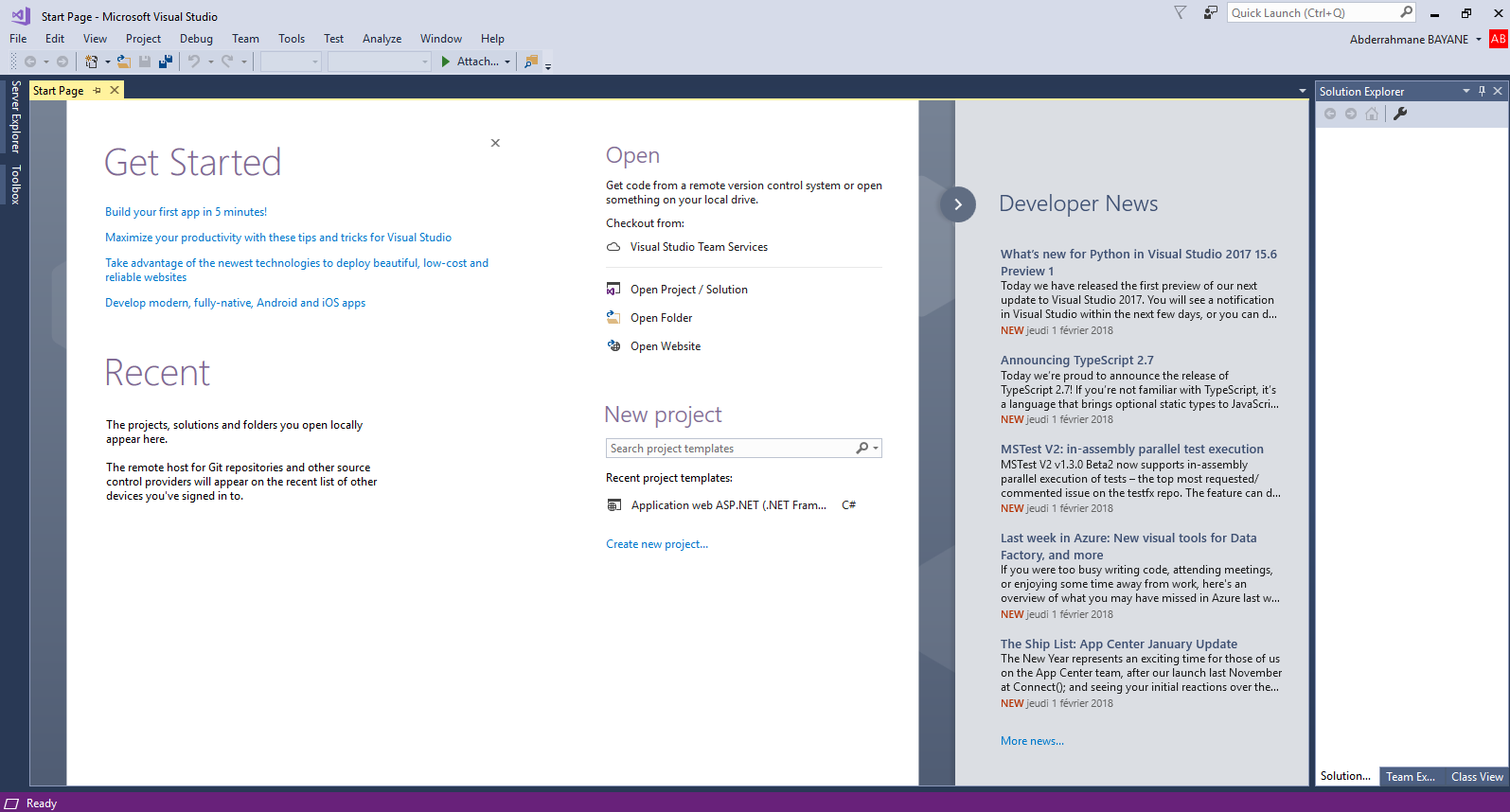
Task: Click the Solution Explorer Forward arrow icon
Action: click(x=1351, y=114)
